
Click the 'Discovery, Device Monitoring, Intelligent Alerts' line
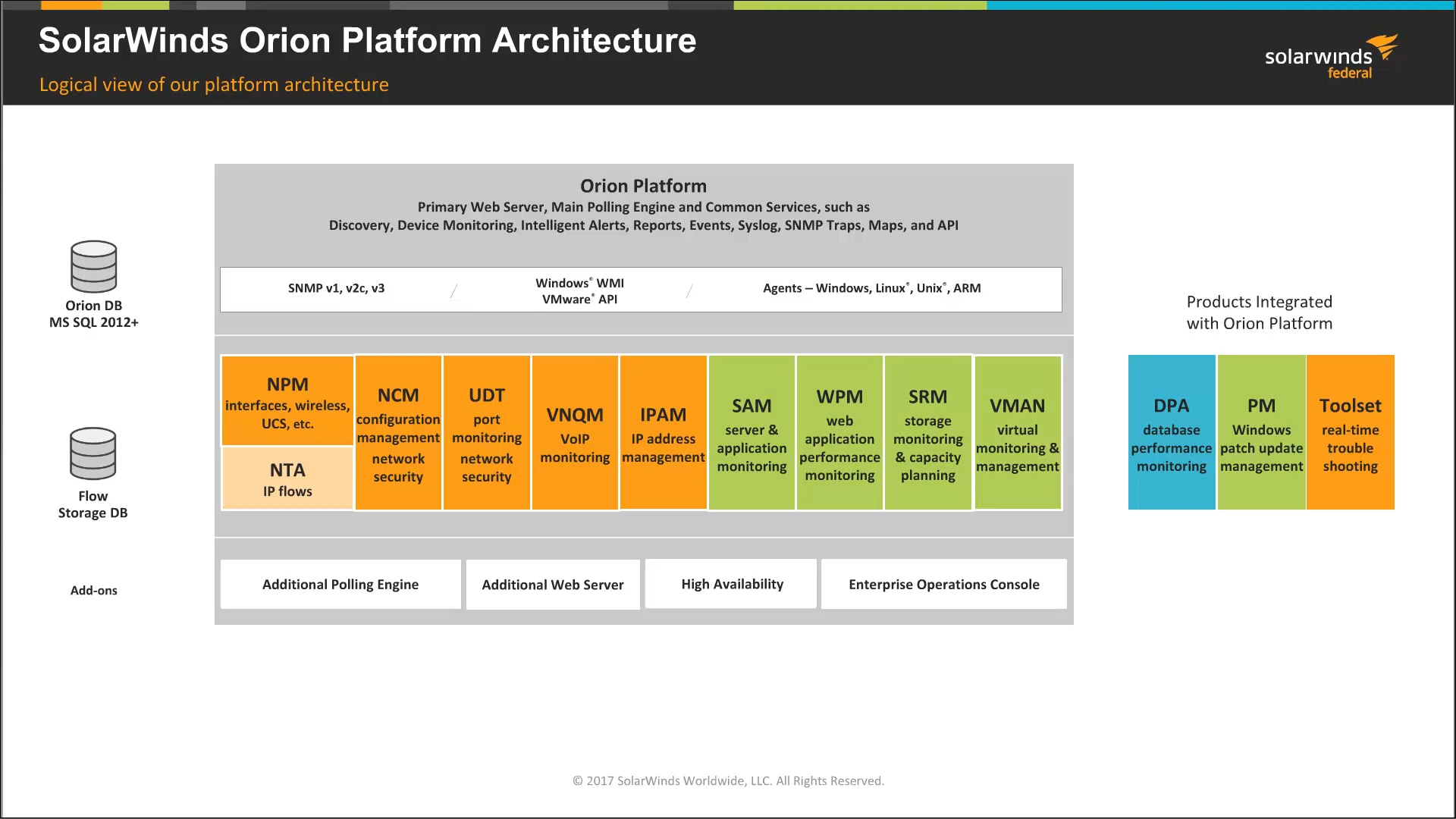point(643,225)
